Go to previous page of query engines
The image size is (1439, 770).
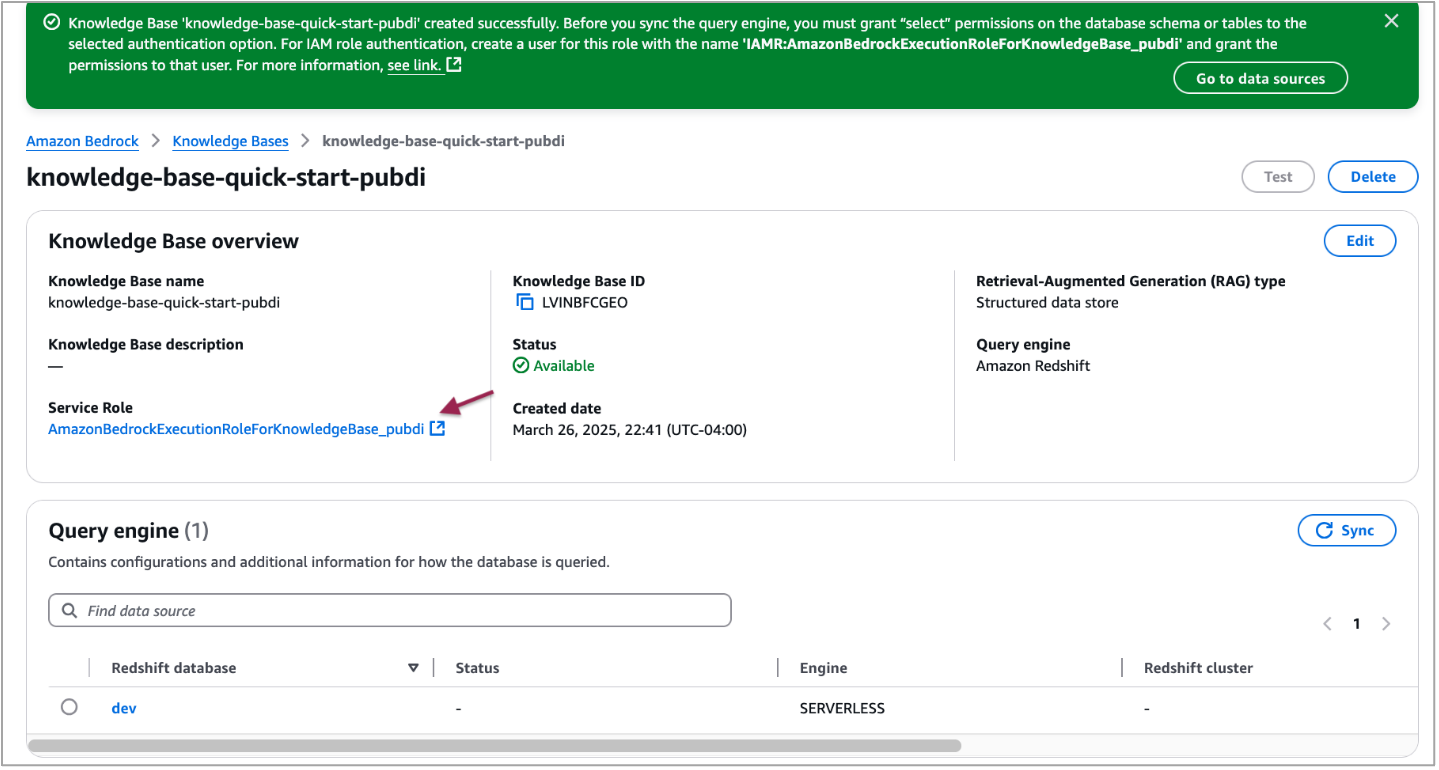click(1328, 624)
